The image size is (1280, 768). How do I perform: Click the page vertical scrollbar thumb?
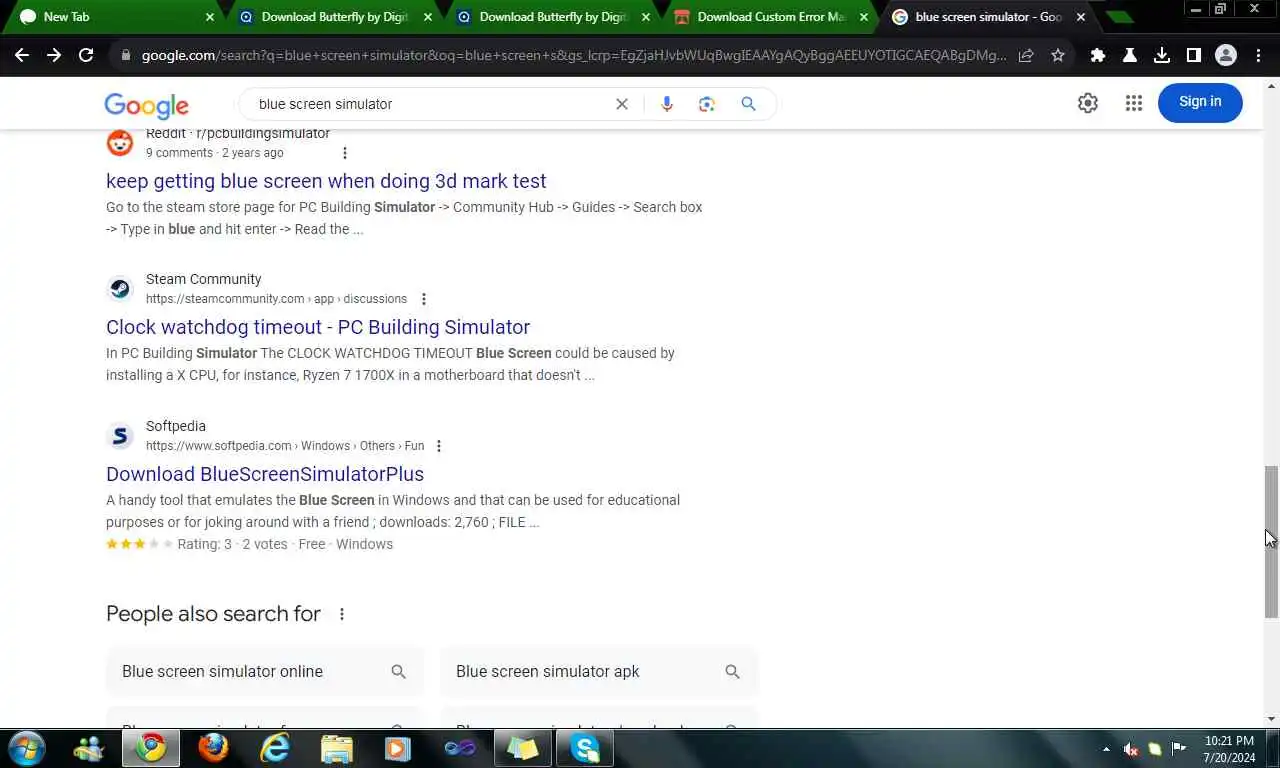pyautogui.click(x=1271, y=541)
